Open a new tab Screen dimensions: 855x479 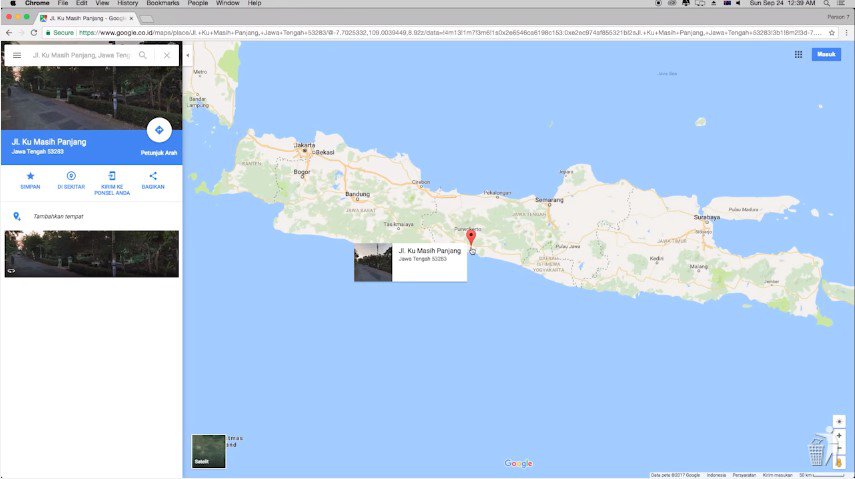(146, 19)
